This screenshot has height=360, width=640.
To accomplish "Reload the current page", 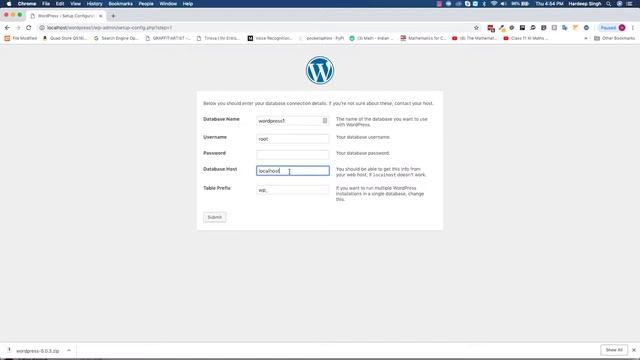I will [x=29, y=28].
